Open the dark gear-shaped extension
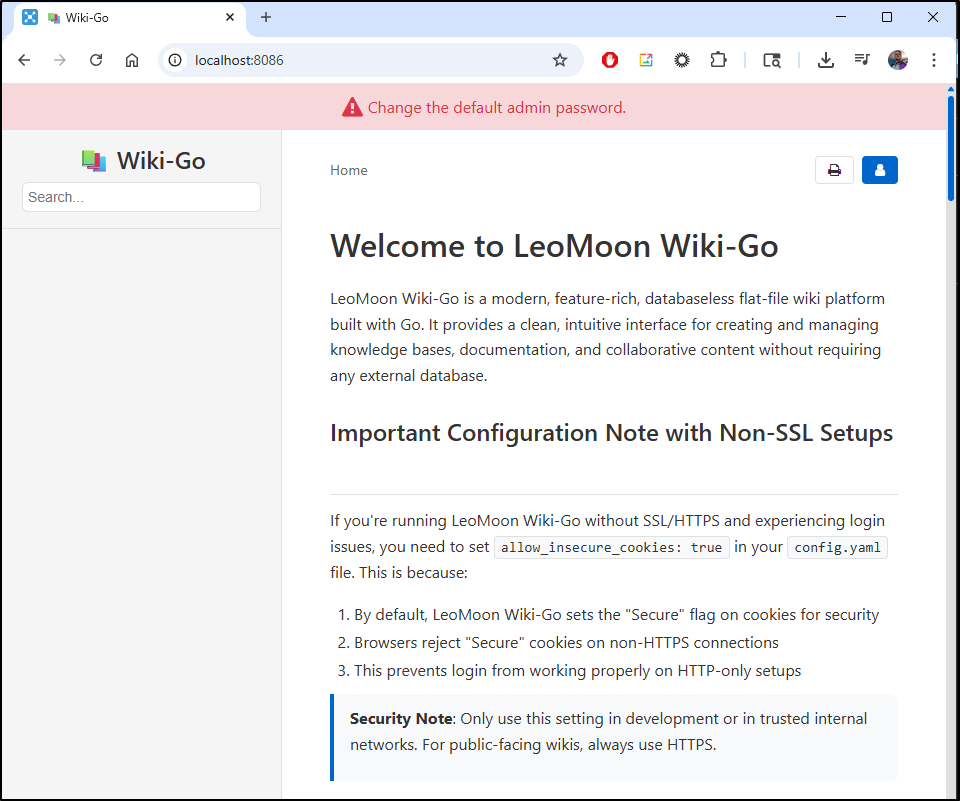 point(681,60)
